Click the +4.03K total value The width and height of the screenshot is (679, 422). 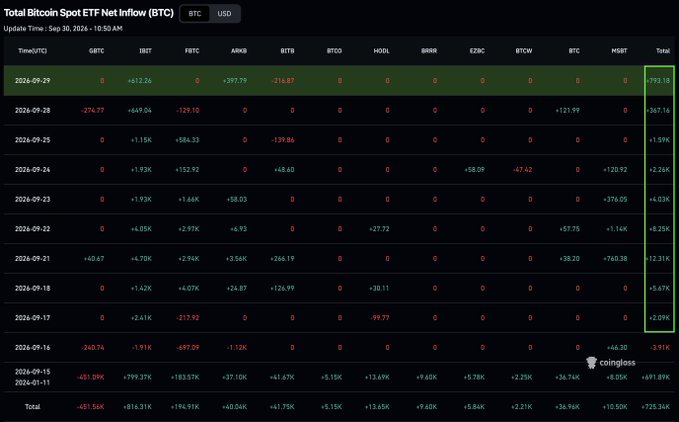pyautogui.click(x=660, y=199)
